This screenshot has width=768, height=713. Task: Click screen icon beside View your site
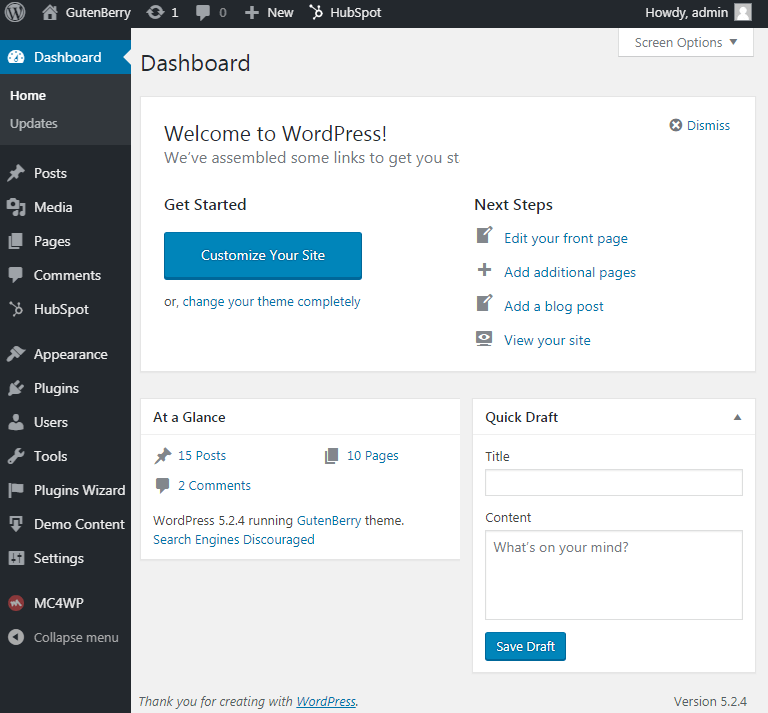pos(484,338)
